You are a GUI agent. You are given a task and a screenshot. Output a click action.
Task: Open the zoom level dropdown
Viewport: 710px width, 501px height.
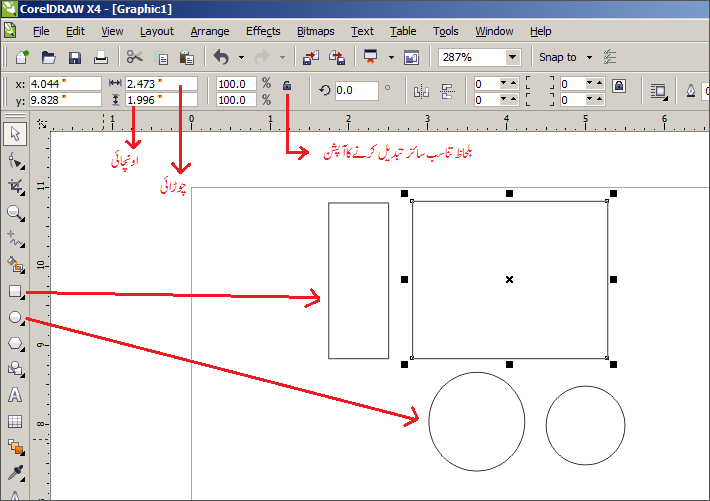(513, 58)
